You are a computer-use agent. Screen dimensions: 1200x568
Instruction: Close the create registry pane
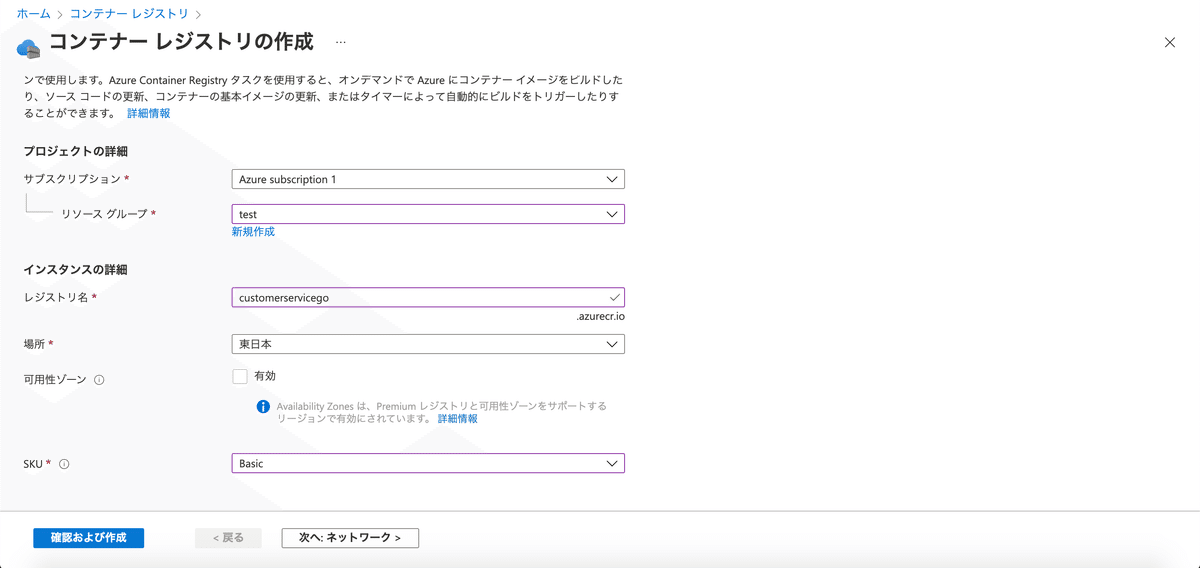pos(1170,42)
